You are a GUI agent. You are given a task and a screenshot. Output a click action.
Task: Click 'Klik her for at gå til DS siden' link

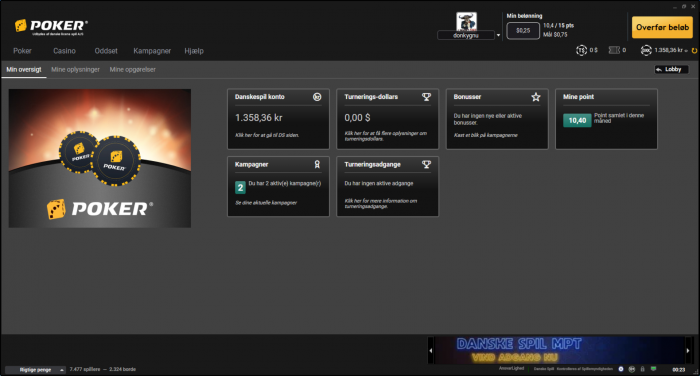[267, 135]
